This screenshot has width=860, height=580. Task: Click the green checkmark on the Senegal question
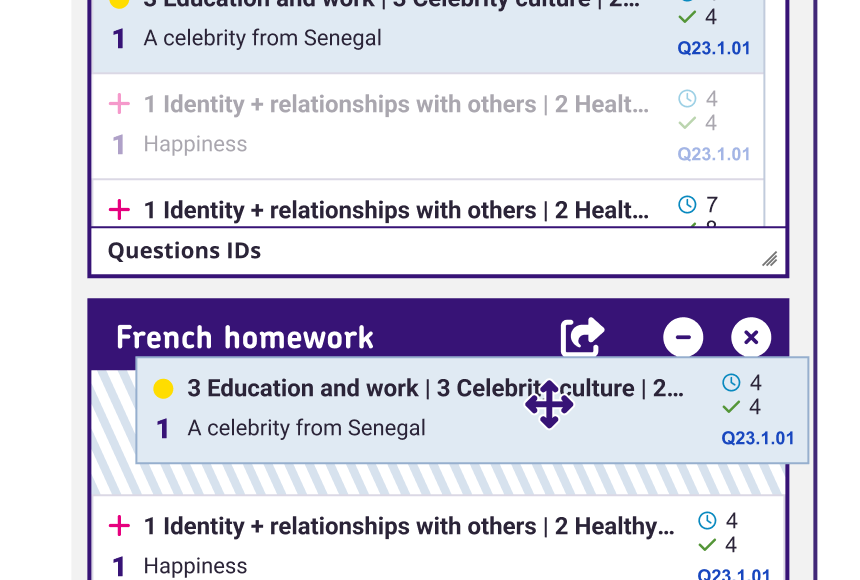pyautogui.click(x=686, y=16)
